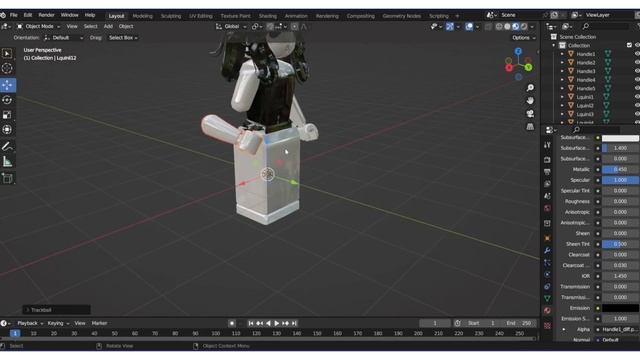The height and width of the screenshot is (360, 640).
Task: Adjust the Sheen Tint slider
Action: [620, 244]
